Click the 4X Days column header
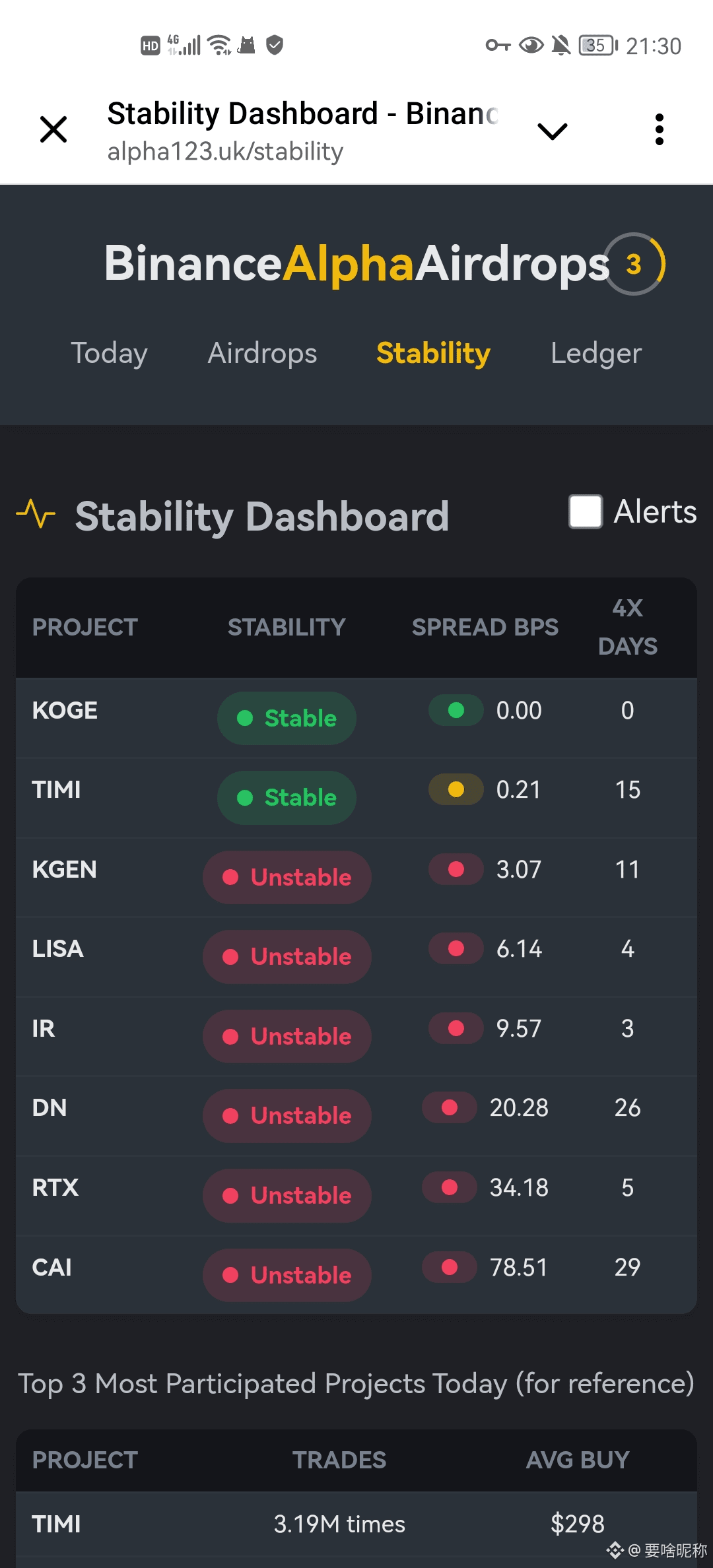The width and height of the screenshot is (713, 1568). [627, 627]
